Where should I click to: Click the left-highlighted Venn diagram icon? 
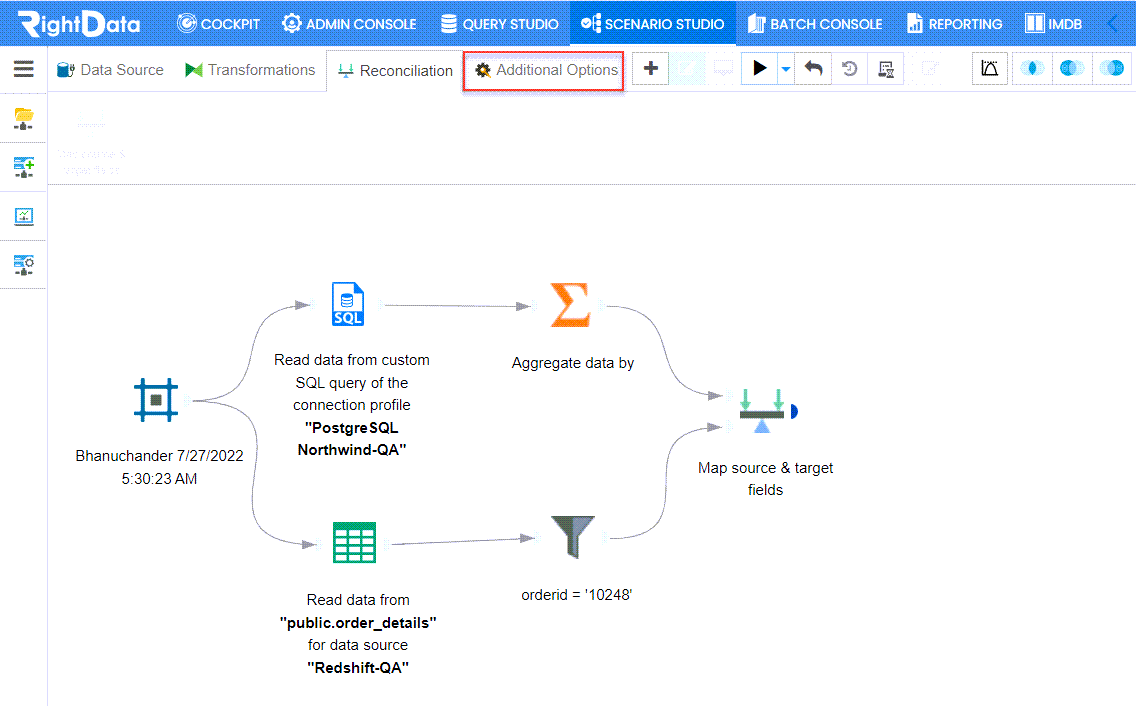(1072, 69)
